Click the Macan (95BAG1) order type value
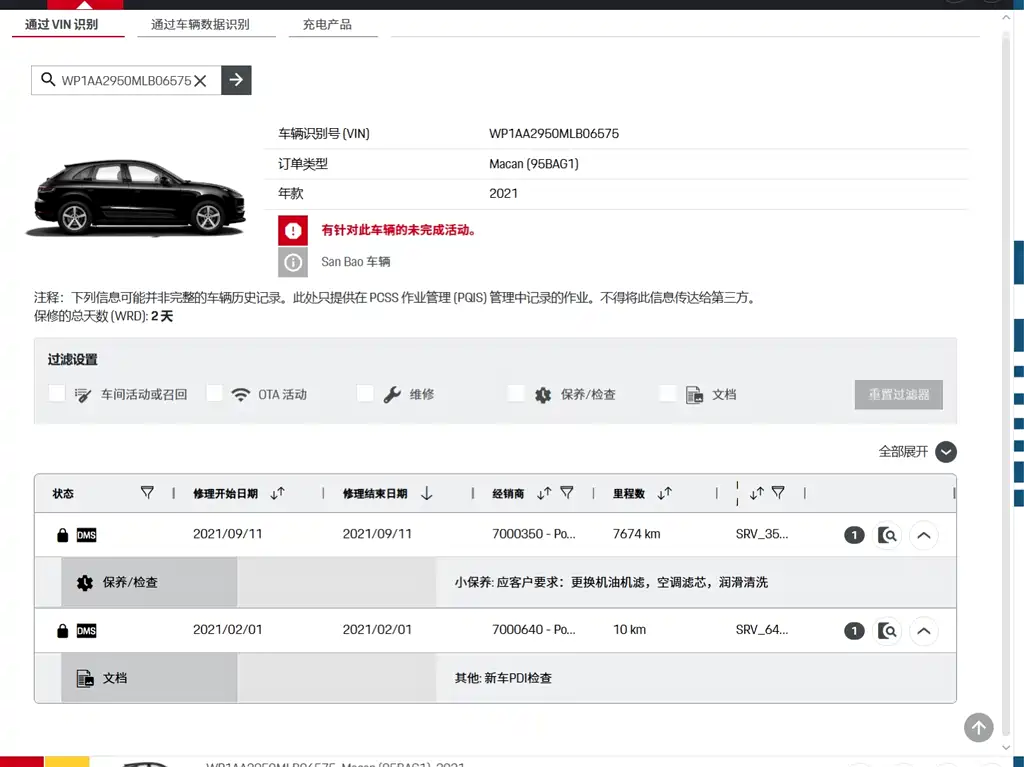The height and width of the screenshot is (767, 1024). tap(534, 163)
